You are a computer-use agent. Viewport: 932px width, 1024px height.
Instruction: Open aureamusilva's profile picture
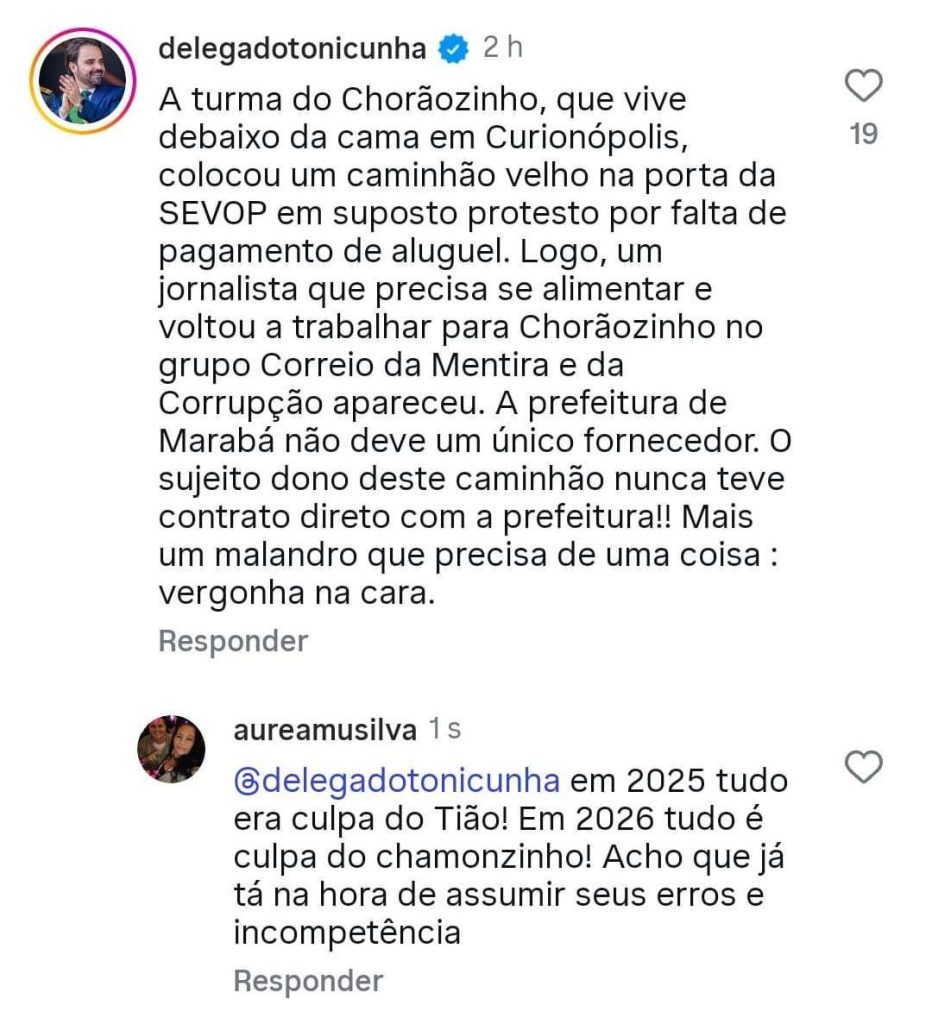point(170,750)
